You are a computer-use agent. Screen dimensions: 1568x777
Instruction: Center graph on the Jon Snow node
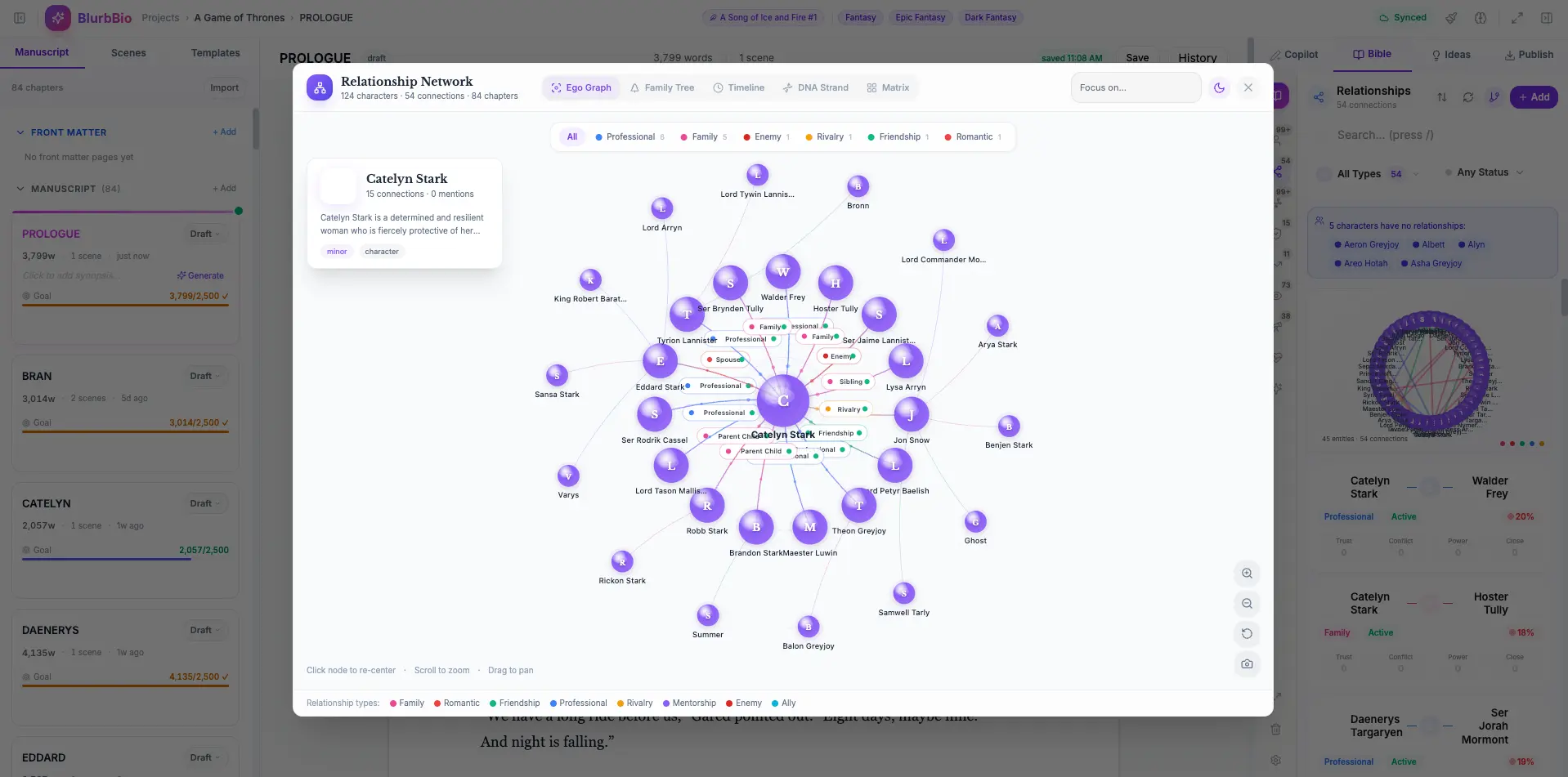tap(911, 415)
